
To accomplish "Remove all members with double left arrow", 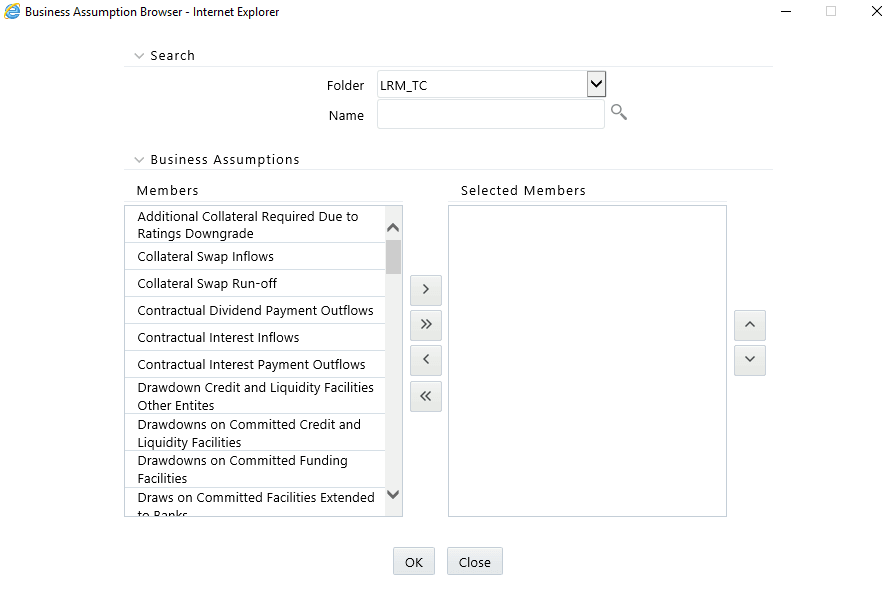I will pyautogui.click(x=425, y=396).
